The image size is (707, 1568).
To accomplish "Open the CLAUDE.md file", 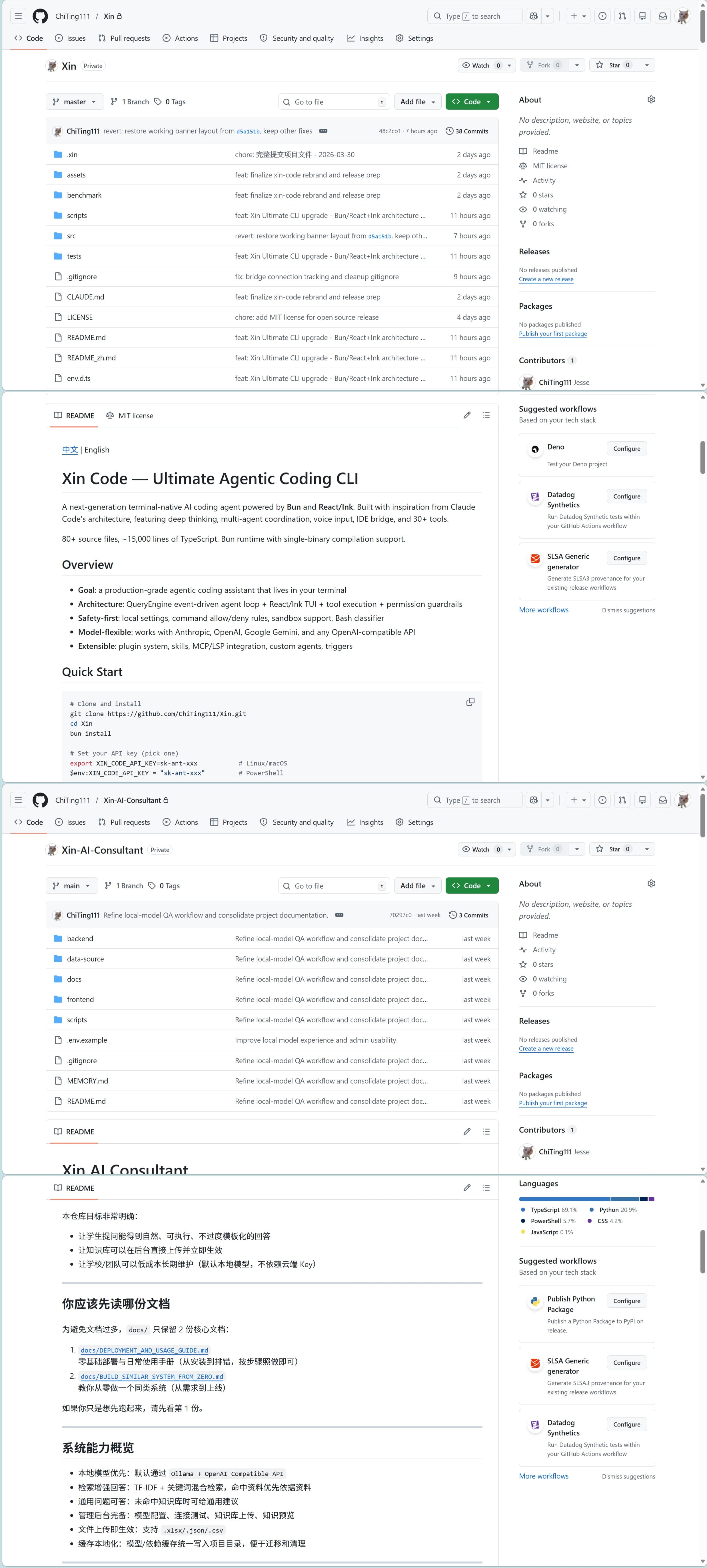I will coord(85,297).
